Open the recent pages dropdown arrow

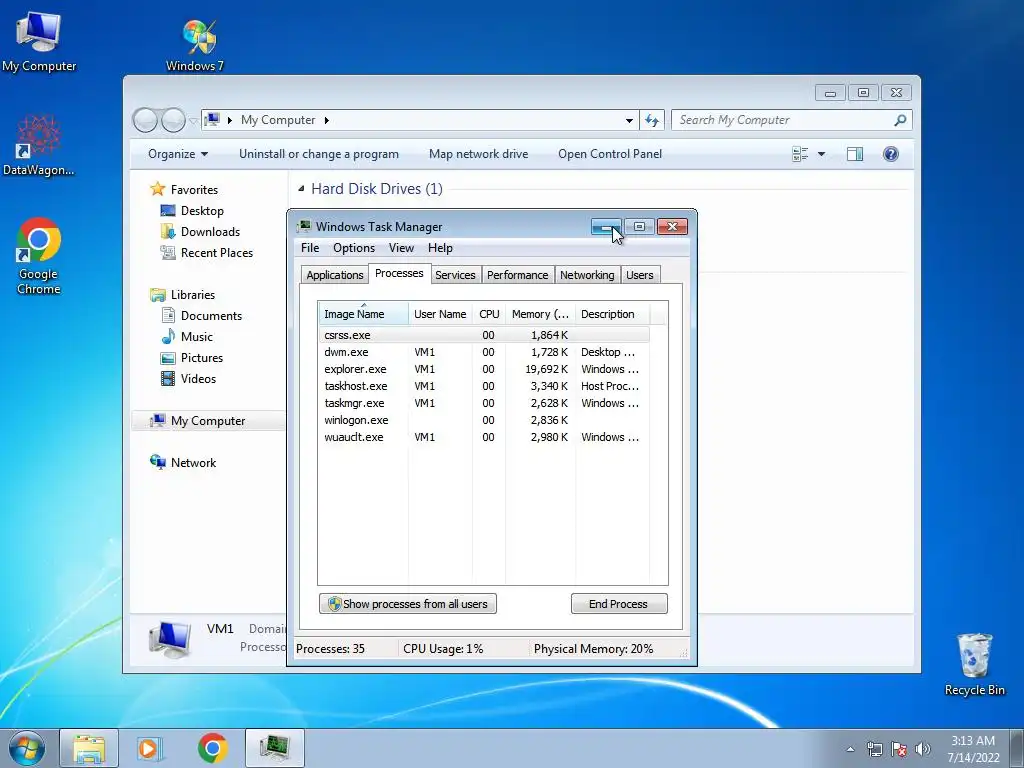(x=193, y=121)
